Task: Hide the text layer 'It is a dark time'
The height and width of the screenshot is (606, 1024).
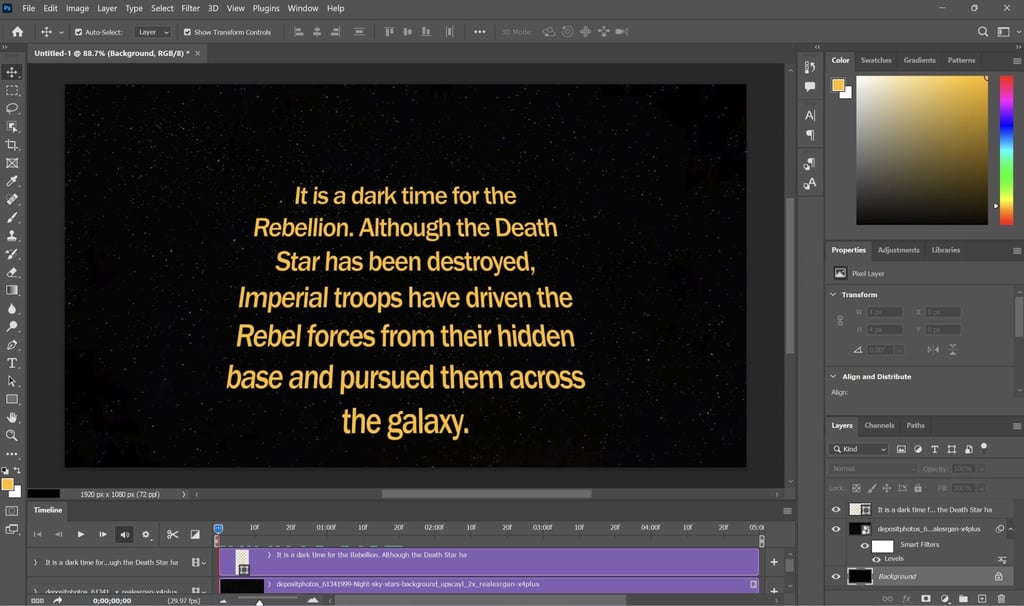Action: (x=836, y=509)
